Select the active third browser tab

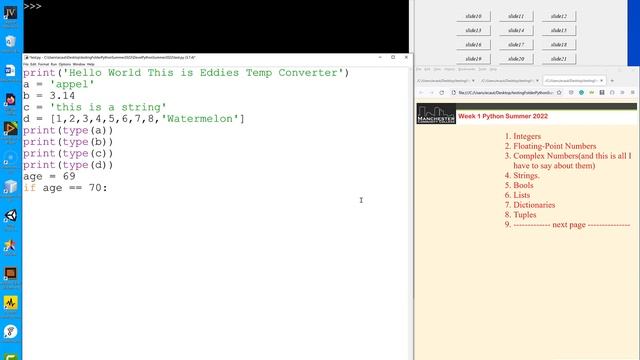point(574,81)
